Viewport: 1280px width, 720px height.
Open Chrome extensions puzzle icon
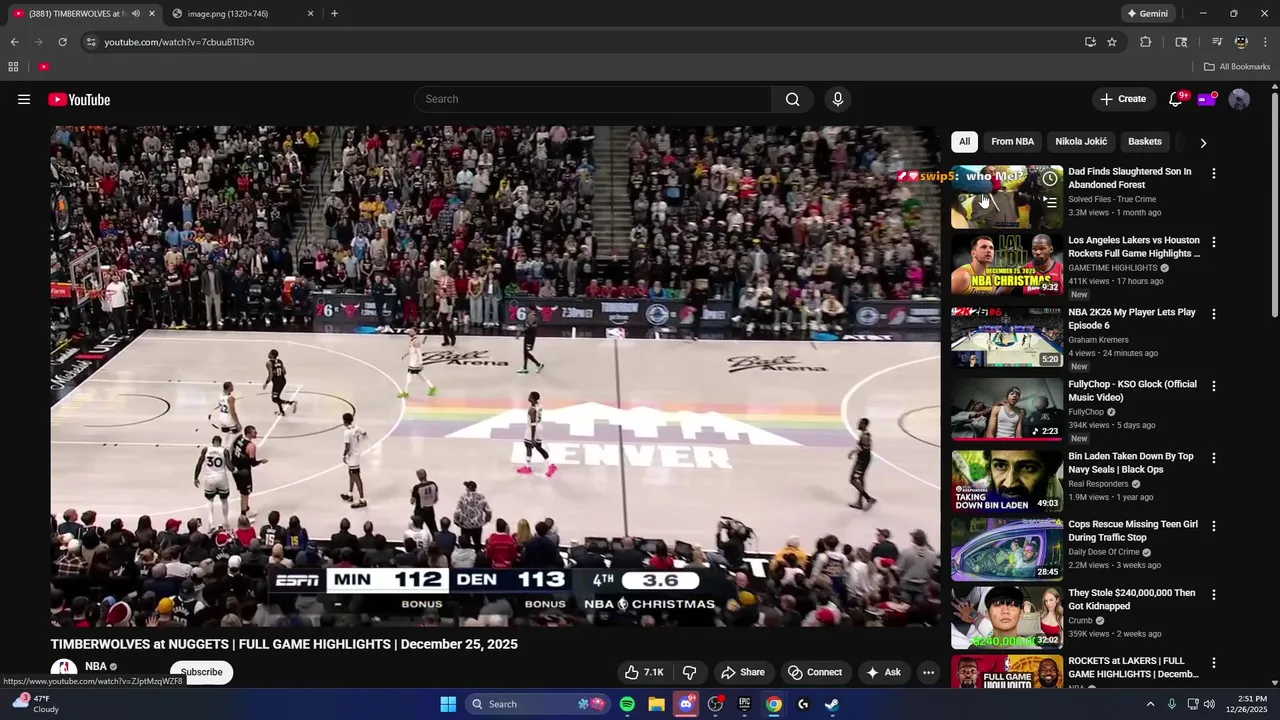click(x=1145, y=42)
